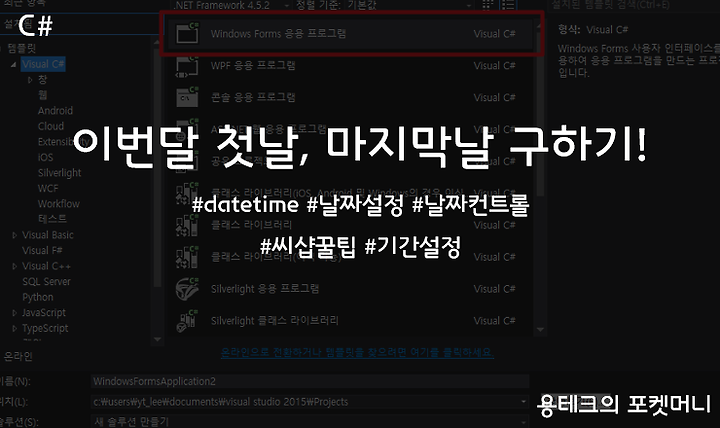
Task: Collapse the Visual C# tree node
Action: coord(14,64)
